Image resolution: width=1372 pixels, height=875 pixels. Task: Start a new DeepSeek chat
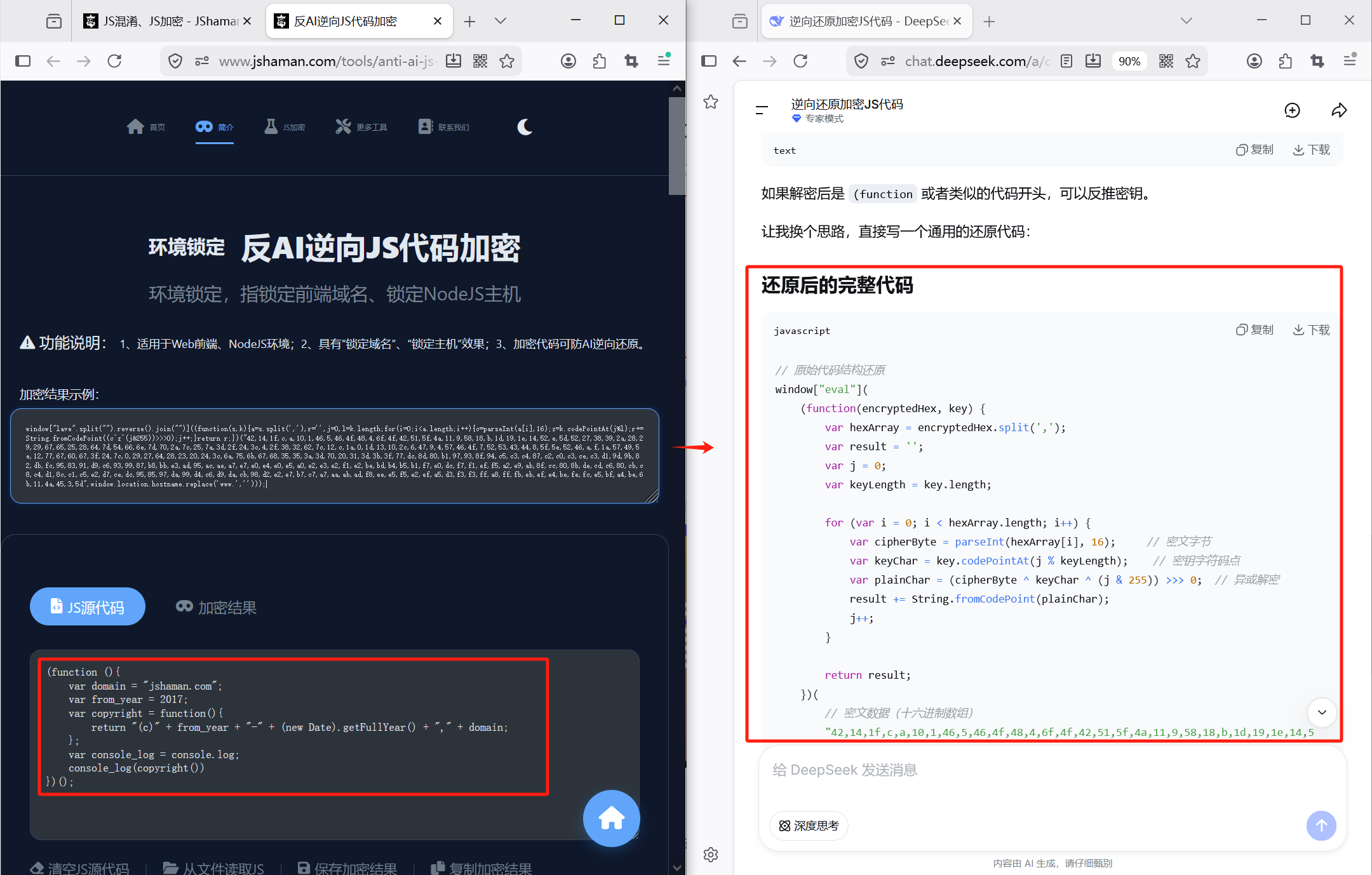[1292, 110]
